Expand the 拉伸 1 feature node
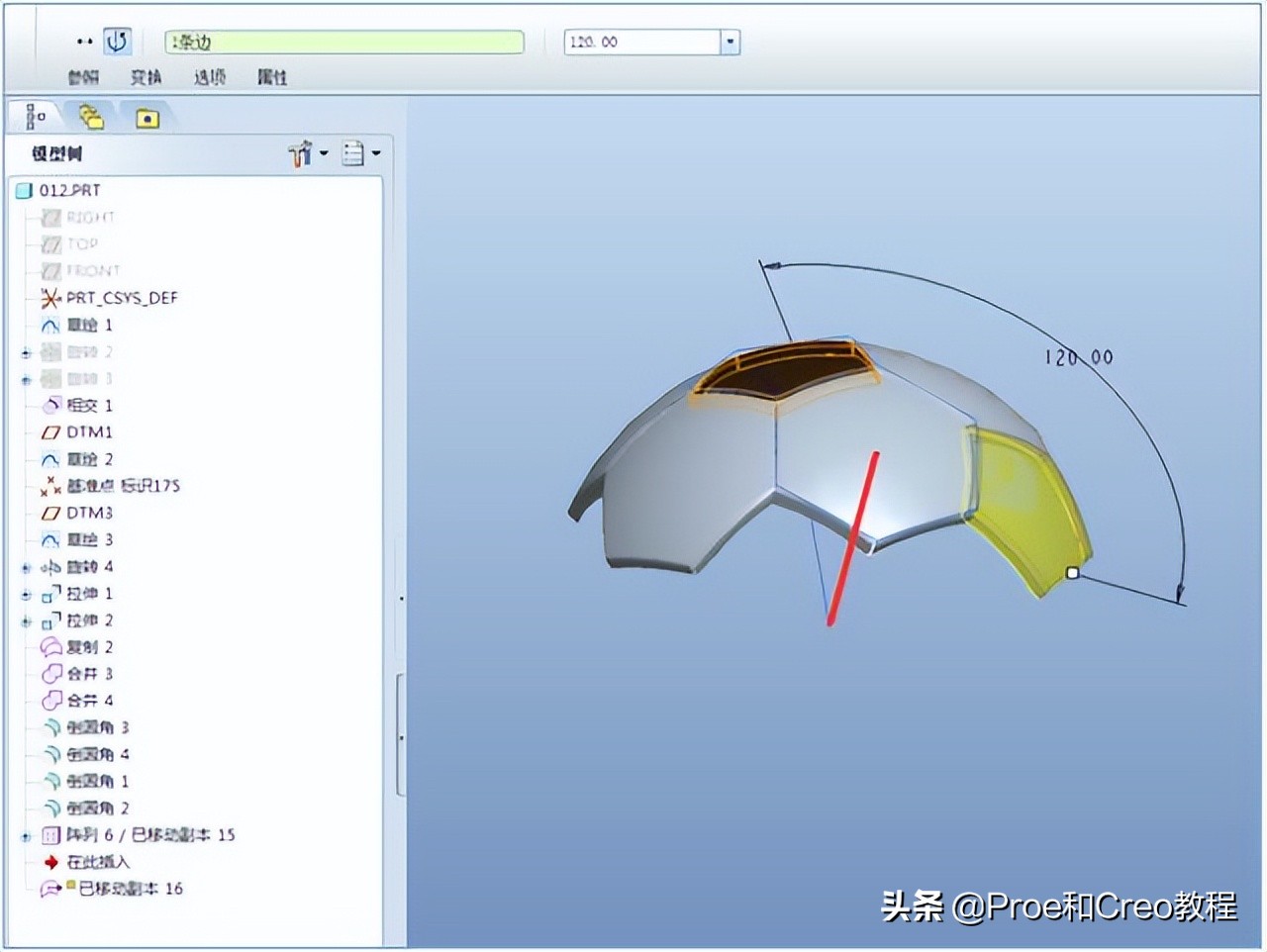This screenshot has width=1267, height=952. (25, 593)
